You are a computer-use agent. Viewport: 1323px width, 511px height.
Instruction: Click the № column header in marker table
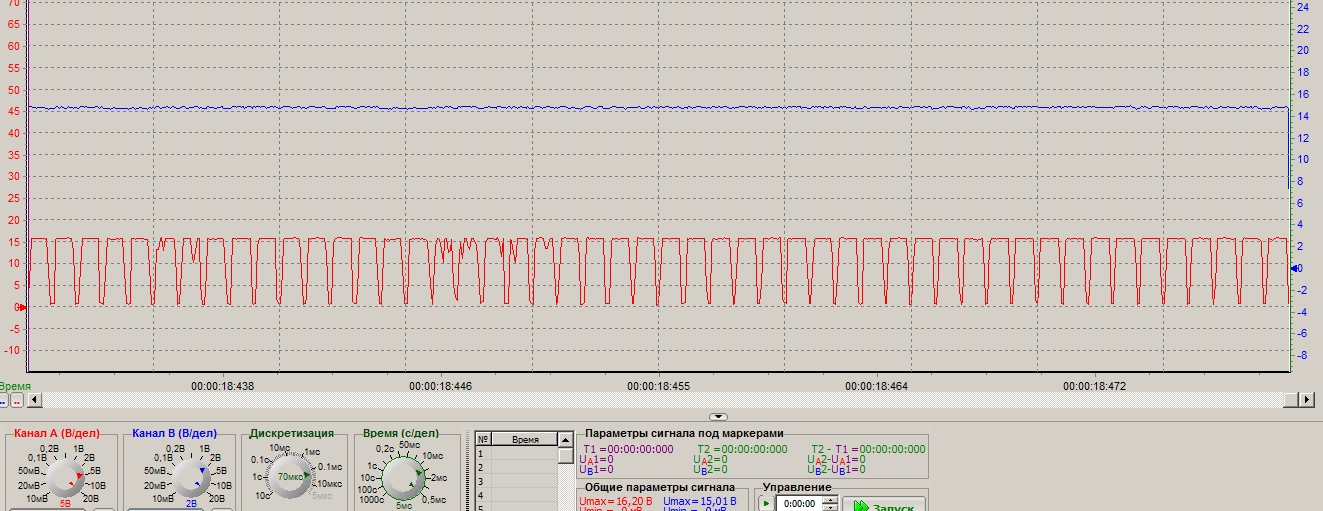coord(483,439)
